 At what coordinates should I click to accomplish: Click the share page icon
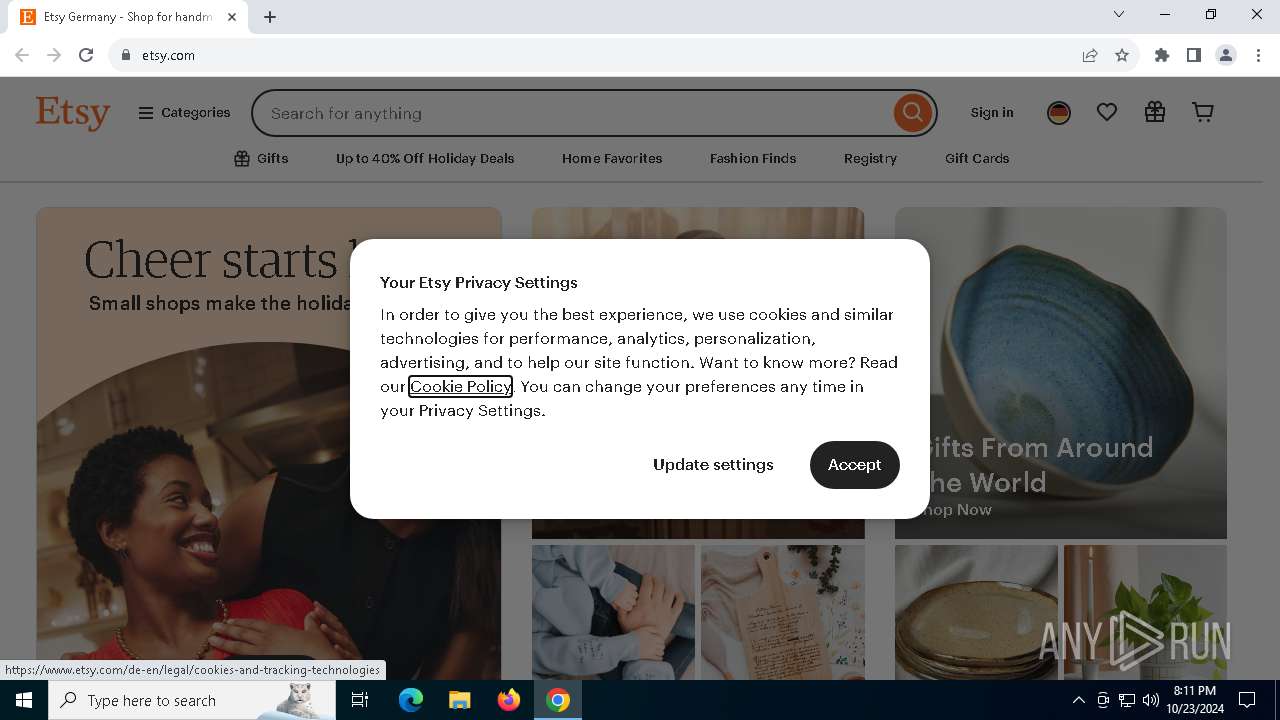(1090, 55)
